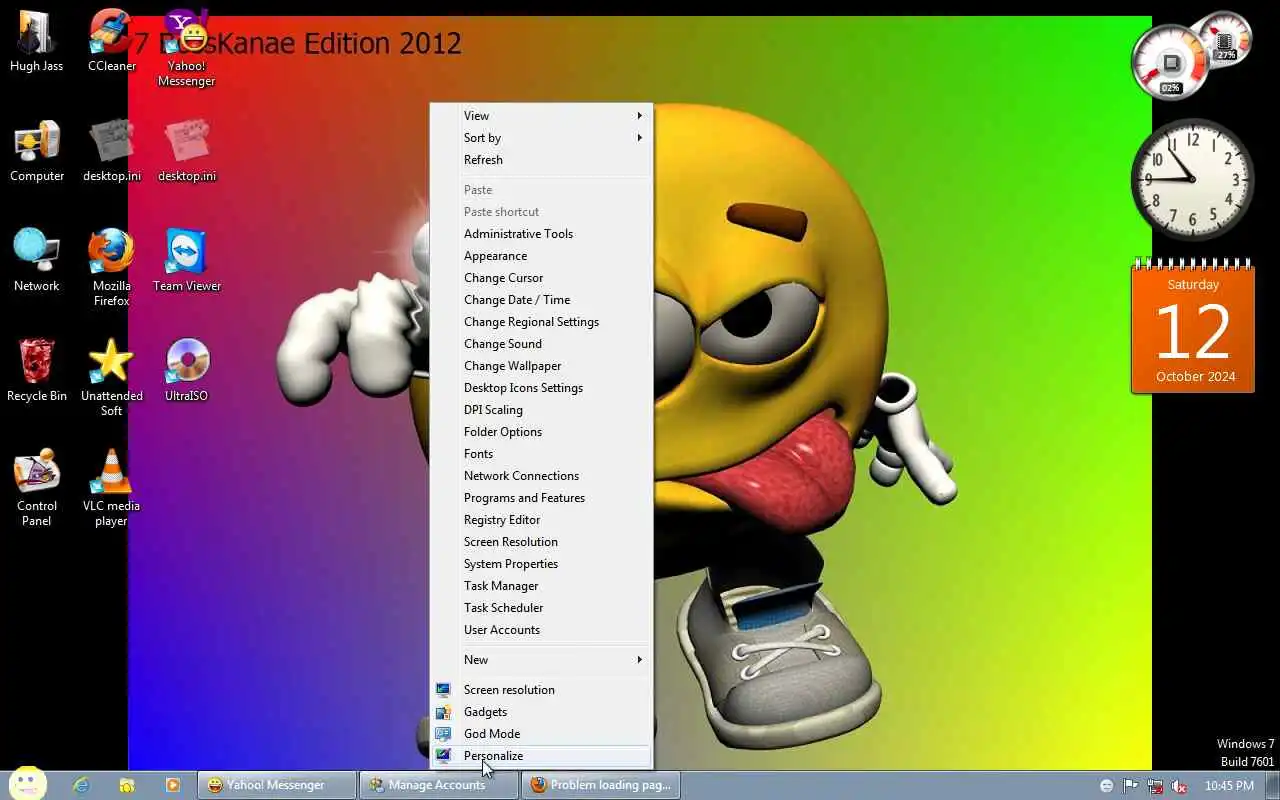This screenshot has height=800, width=1280.
Task: Open the Windows Explorer pinned taskbar icon
Action: [127, 785]
